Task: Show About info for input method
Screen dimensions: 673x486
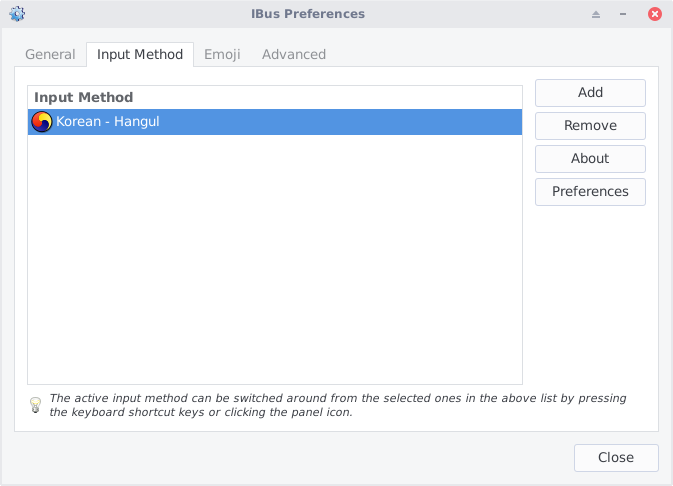Action: [x=590, y=159]
